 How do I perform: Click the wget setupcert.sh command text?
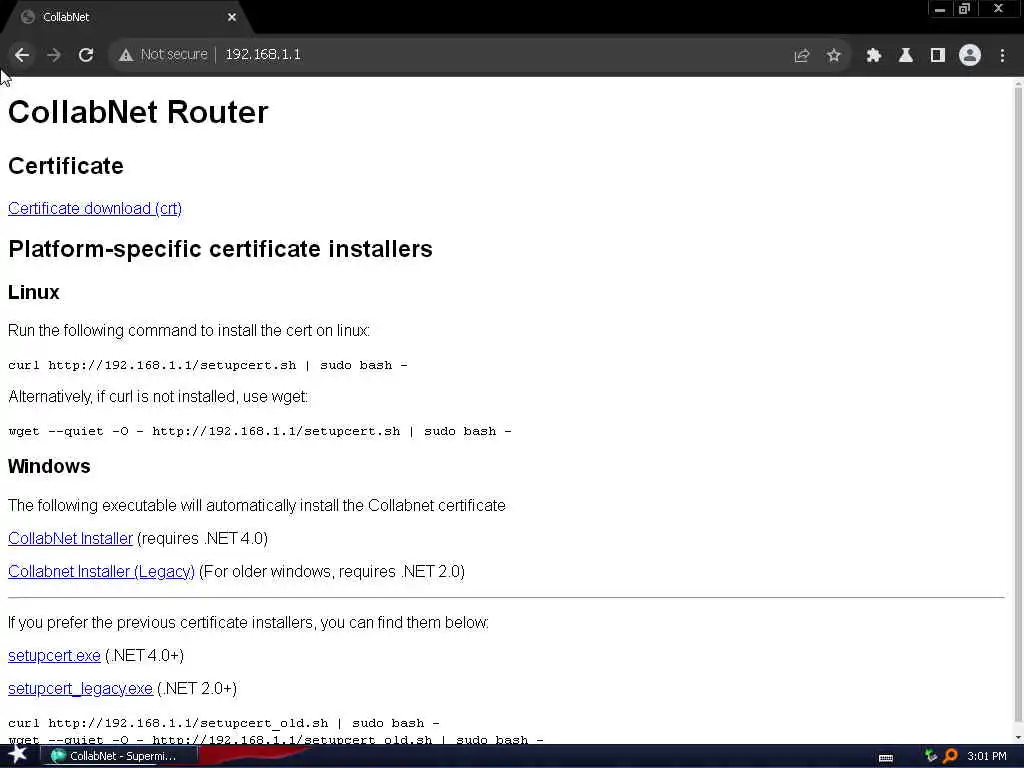coord(260,431)
